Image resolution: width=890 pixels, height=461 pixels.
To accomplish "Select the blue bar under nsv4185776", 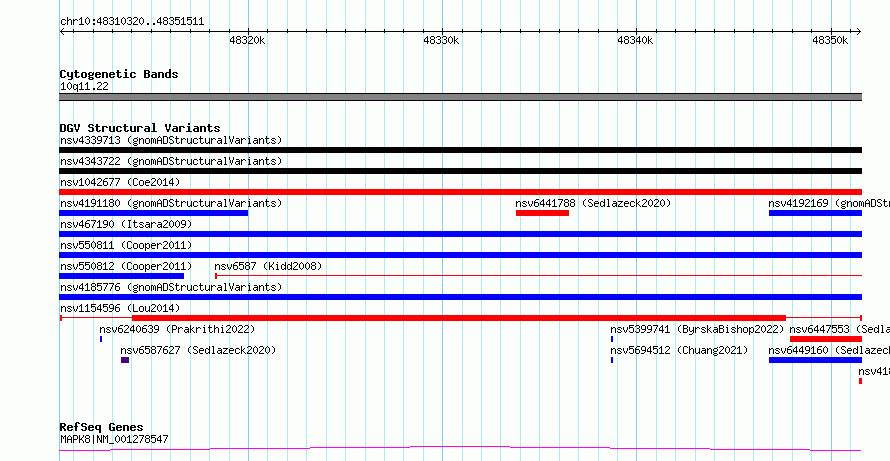I will [x=460, y=297].
